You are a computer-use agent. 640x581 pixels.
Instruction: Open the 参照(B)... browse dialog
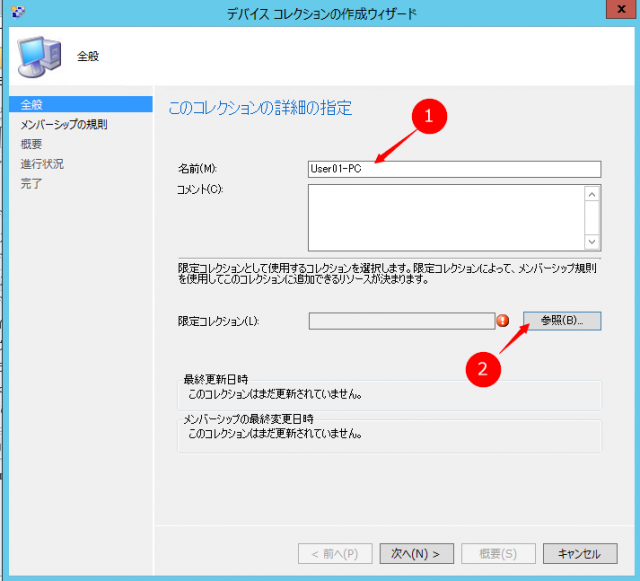(x=562, y=321)
